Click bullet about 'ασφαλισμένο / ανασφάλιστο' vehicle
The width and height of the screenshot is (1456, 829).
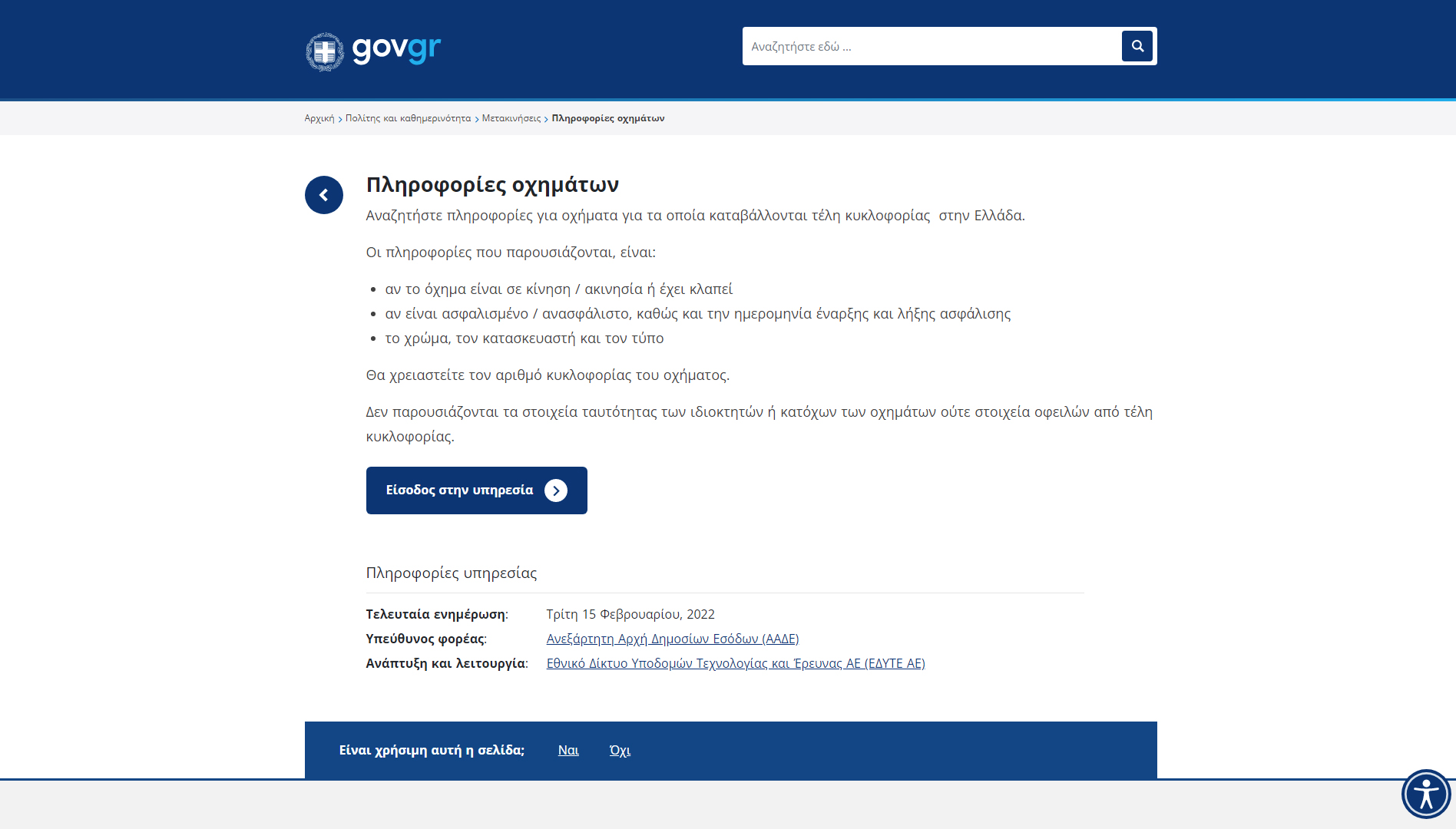coord(698,314)
